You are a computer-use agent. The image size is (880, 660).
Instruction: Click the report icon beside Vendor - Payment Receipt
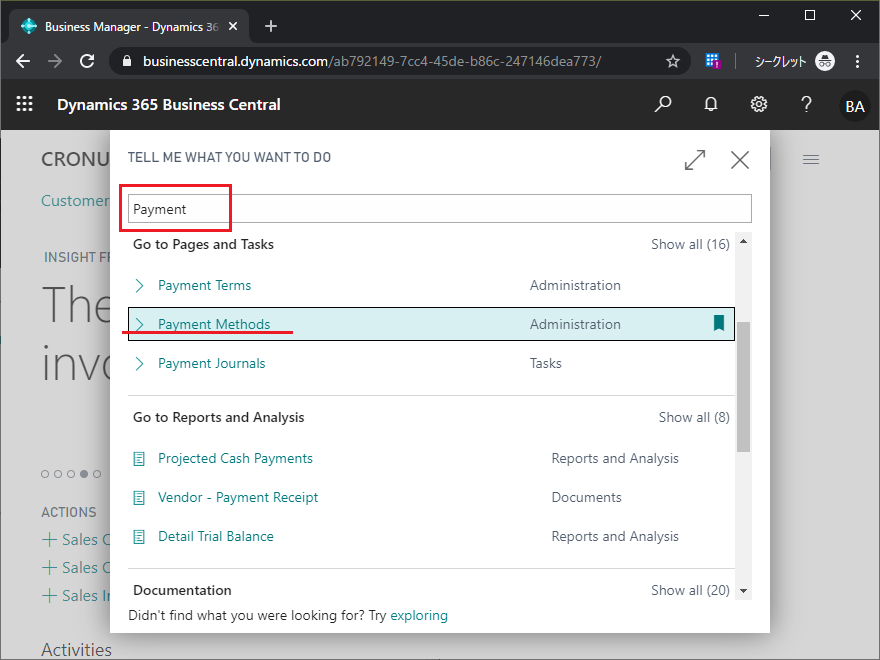tap(139, 498)
